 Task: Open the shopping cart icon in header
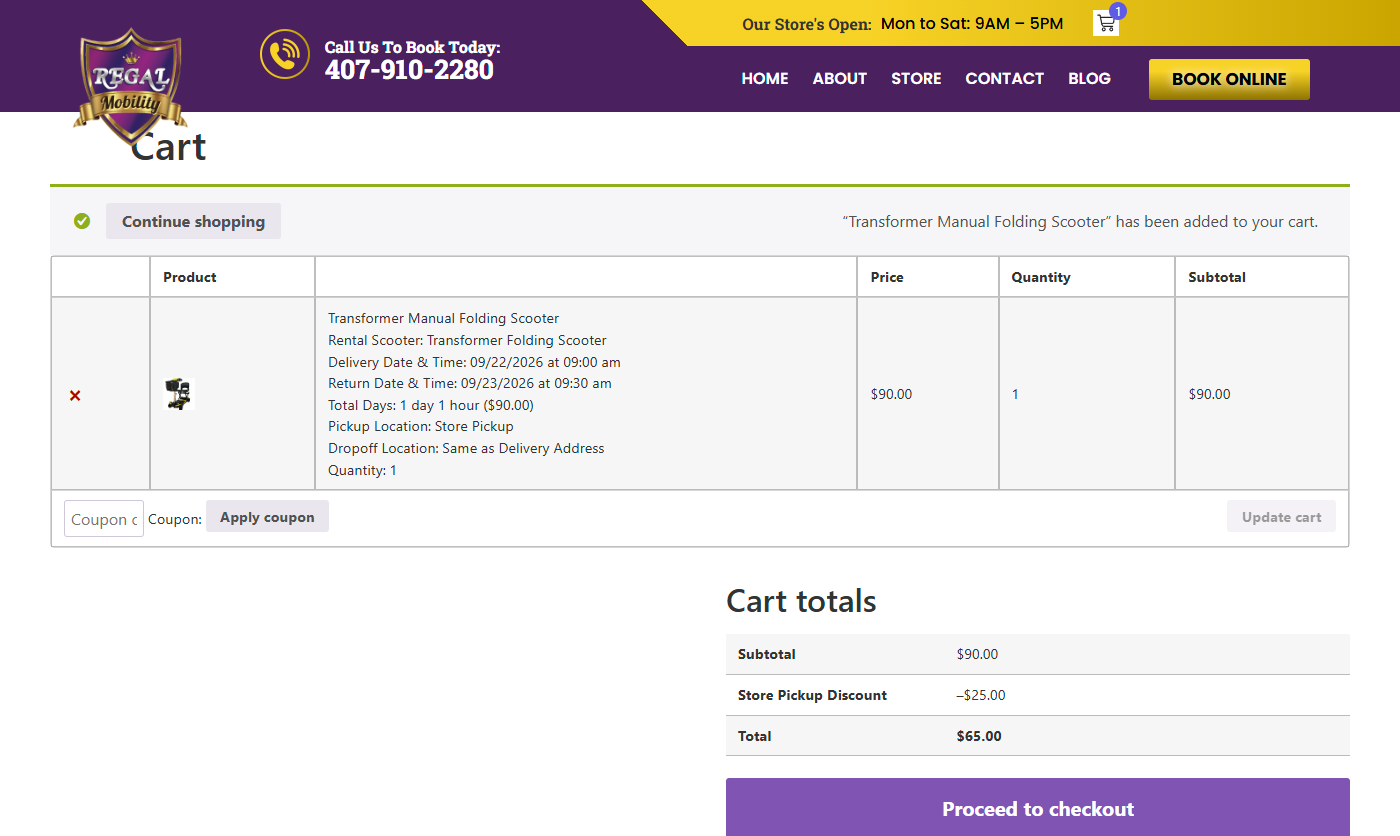click(1106, 23)
